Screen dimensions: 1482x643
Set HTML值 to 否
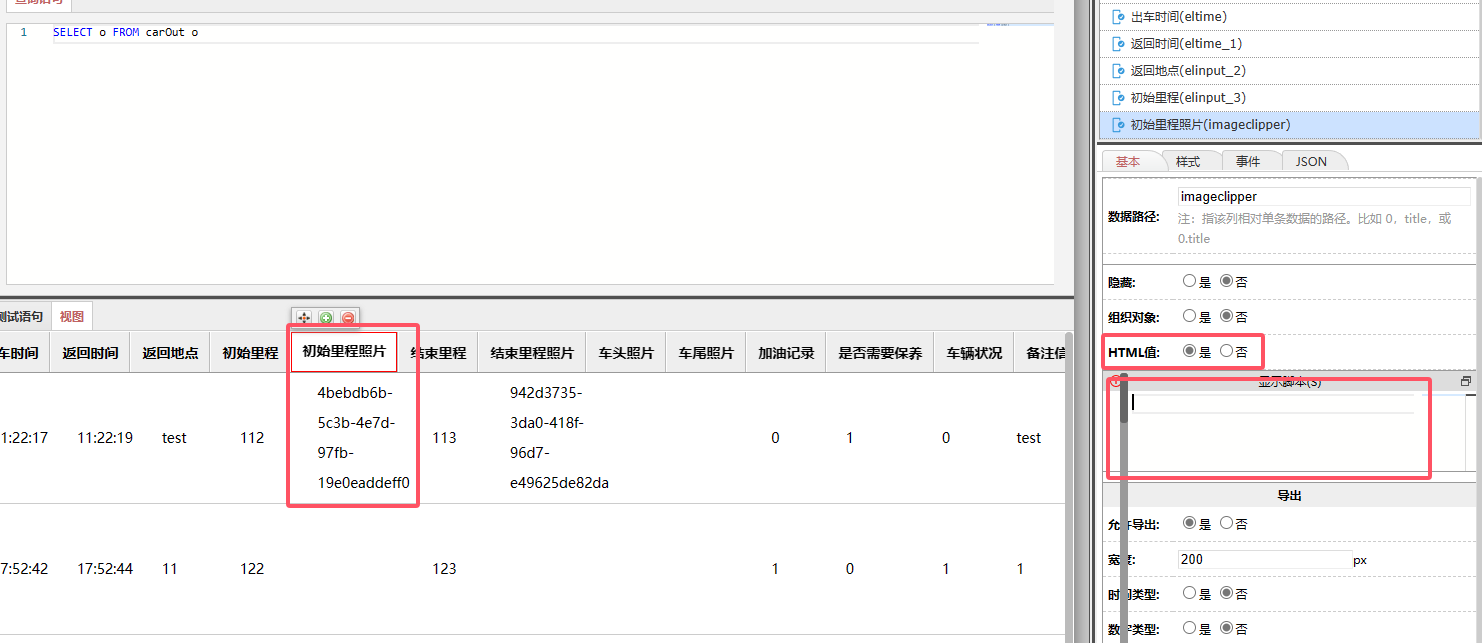pos(1227,351)
